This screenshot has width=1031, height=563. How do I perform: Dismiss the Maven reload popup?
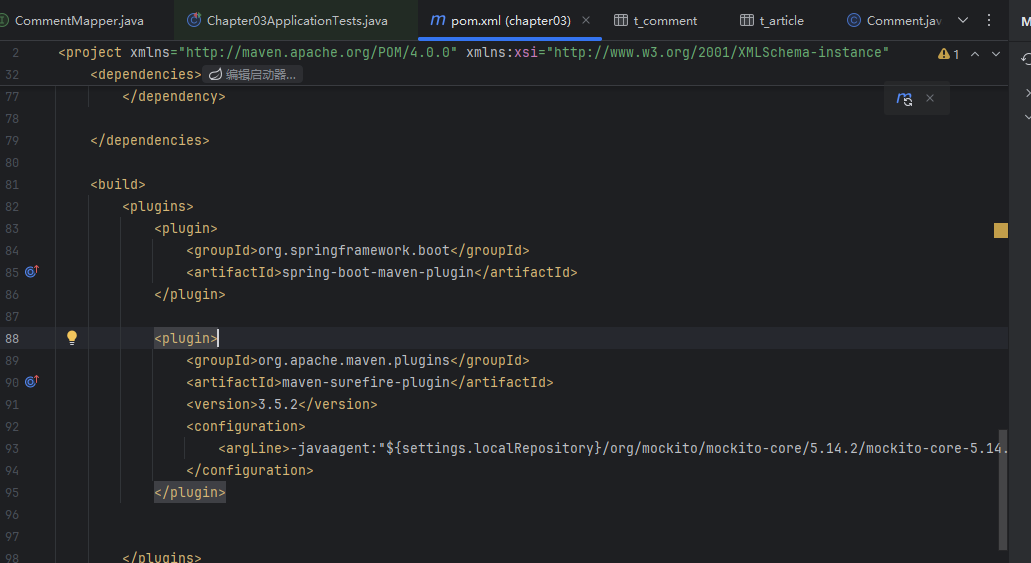tap(930, 98)
